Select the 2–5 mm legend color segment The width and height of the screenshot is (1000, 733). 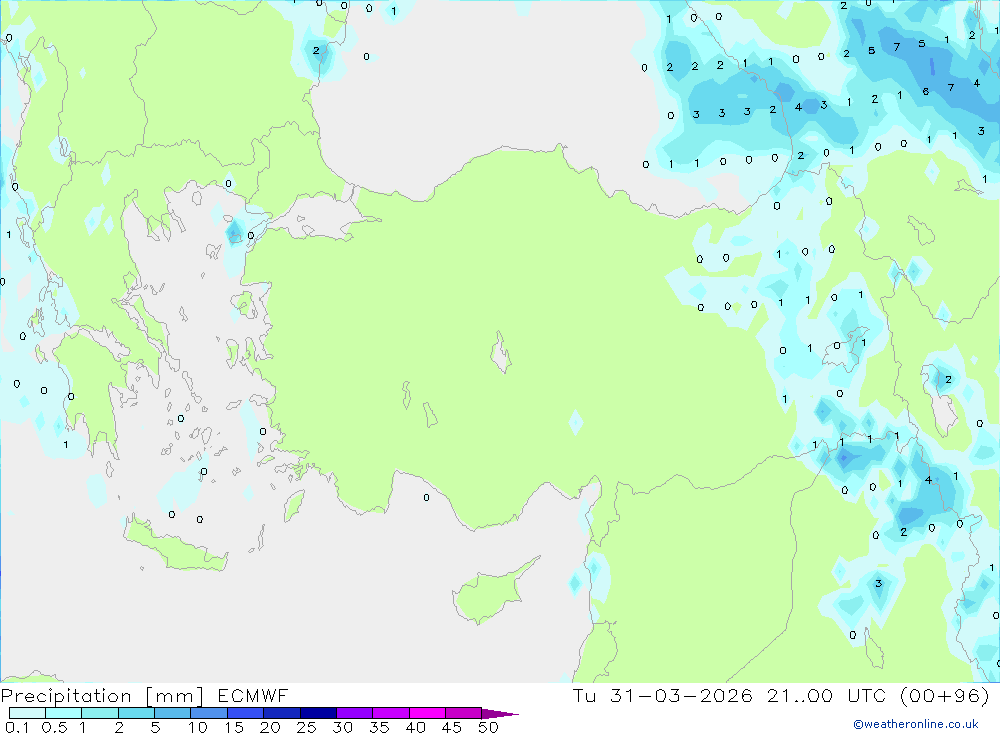[x=136, y=713]
